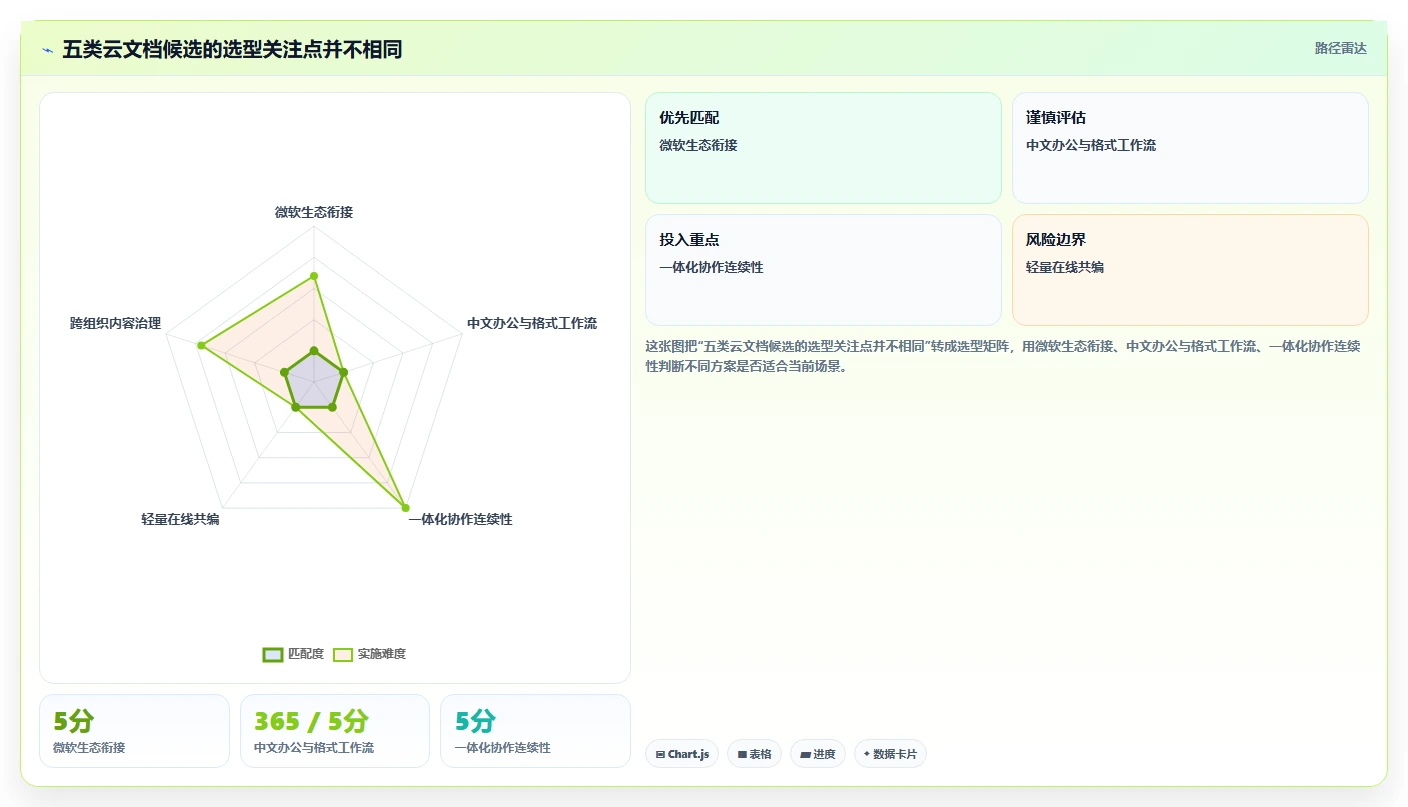Click the 谨慎评估 card
1408x807 pixels.
1190,148
